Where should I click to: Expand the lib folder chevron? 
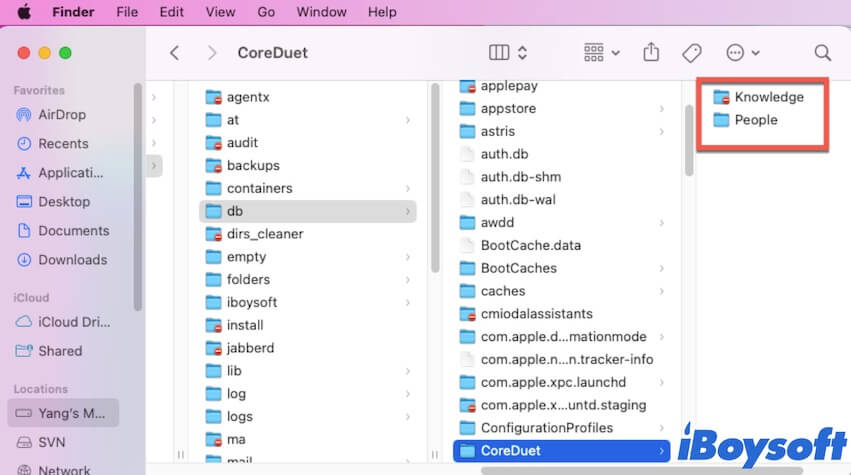[x=408, y=371]
